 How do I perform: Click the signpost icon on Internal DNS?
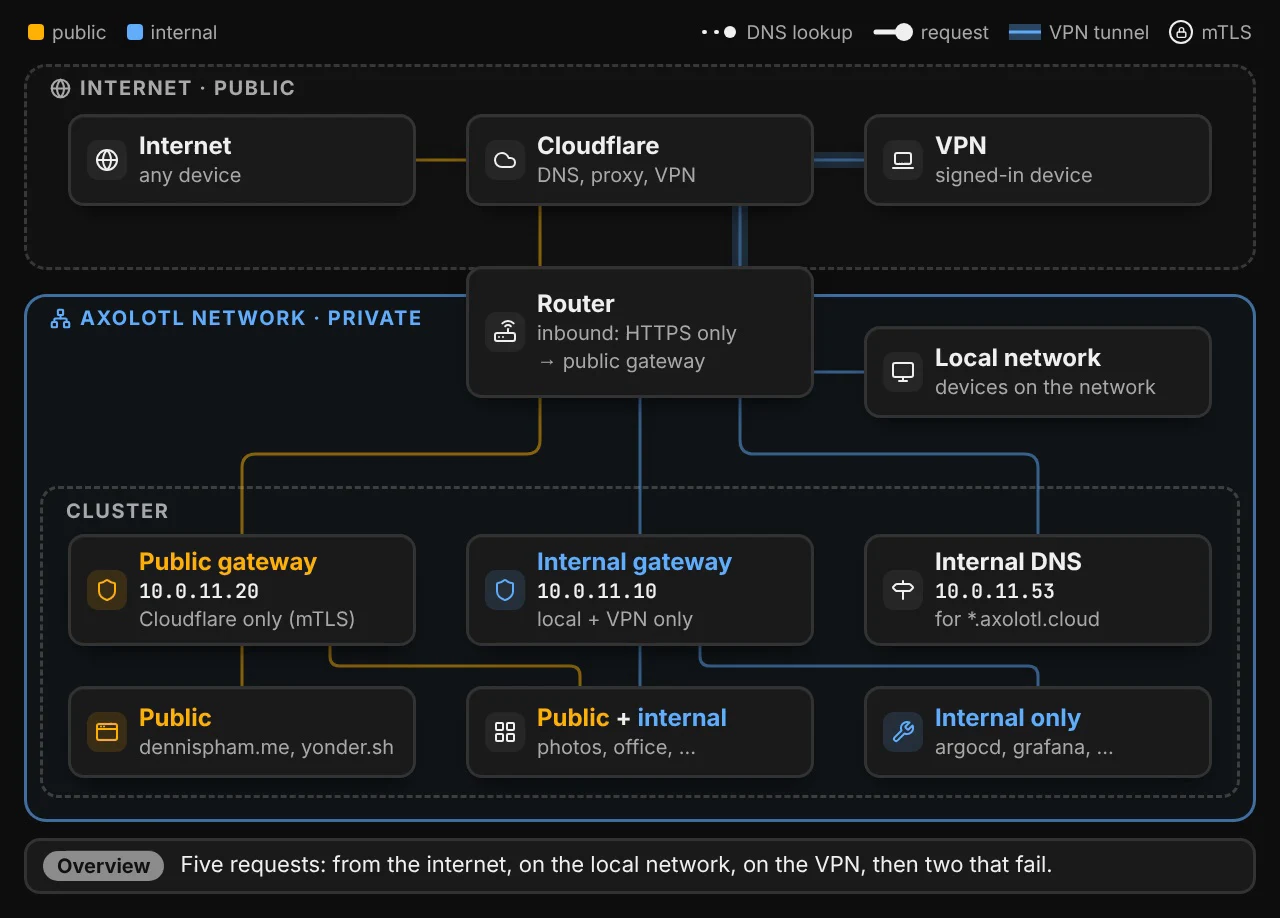(x=903, y=590)
